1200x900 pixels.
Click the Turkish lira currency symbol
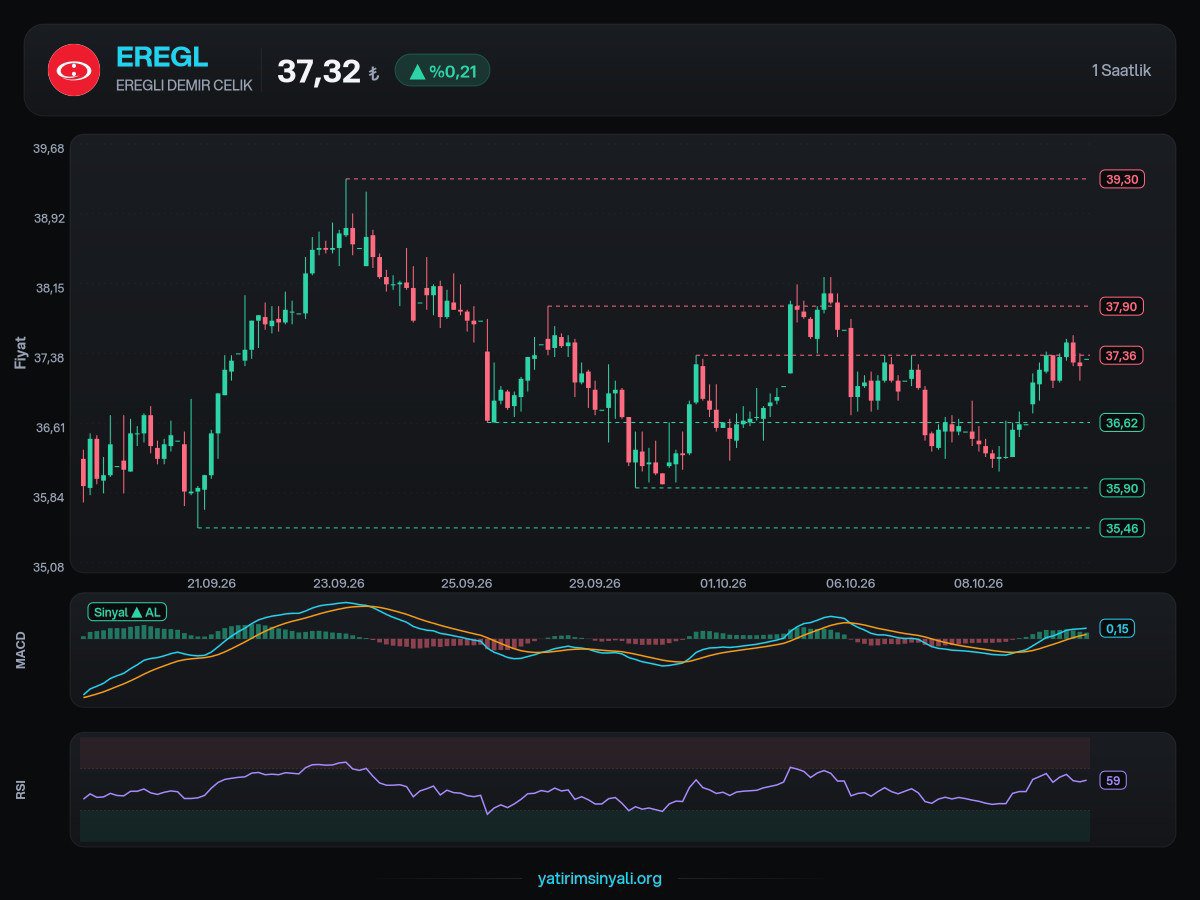pyautogui.click(x=374, y=74)
